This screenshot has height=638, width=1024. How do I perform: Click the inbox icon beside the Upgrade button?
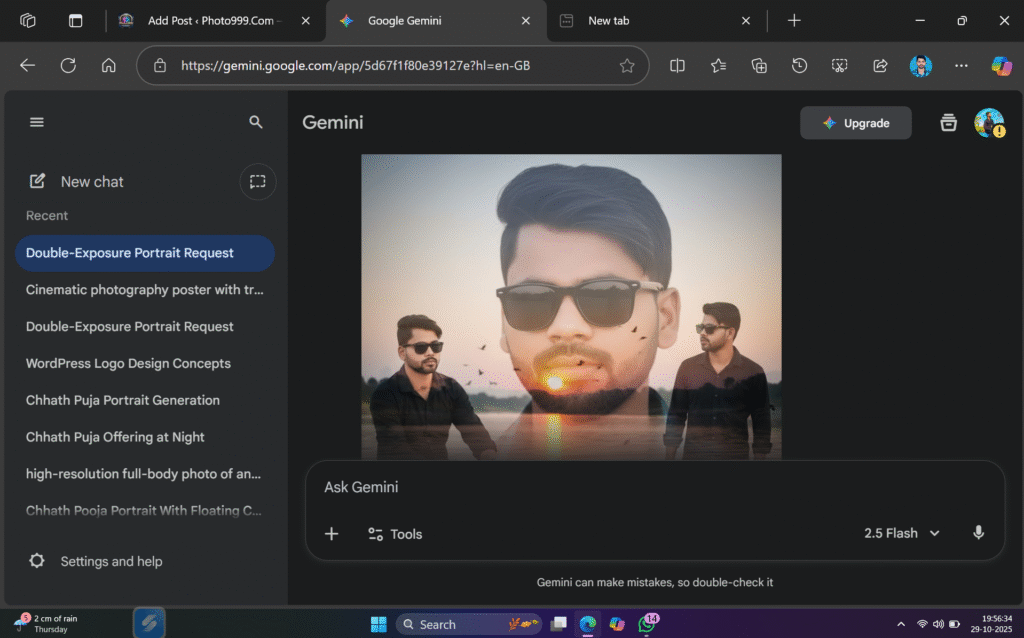point(947,122)
